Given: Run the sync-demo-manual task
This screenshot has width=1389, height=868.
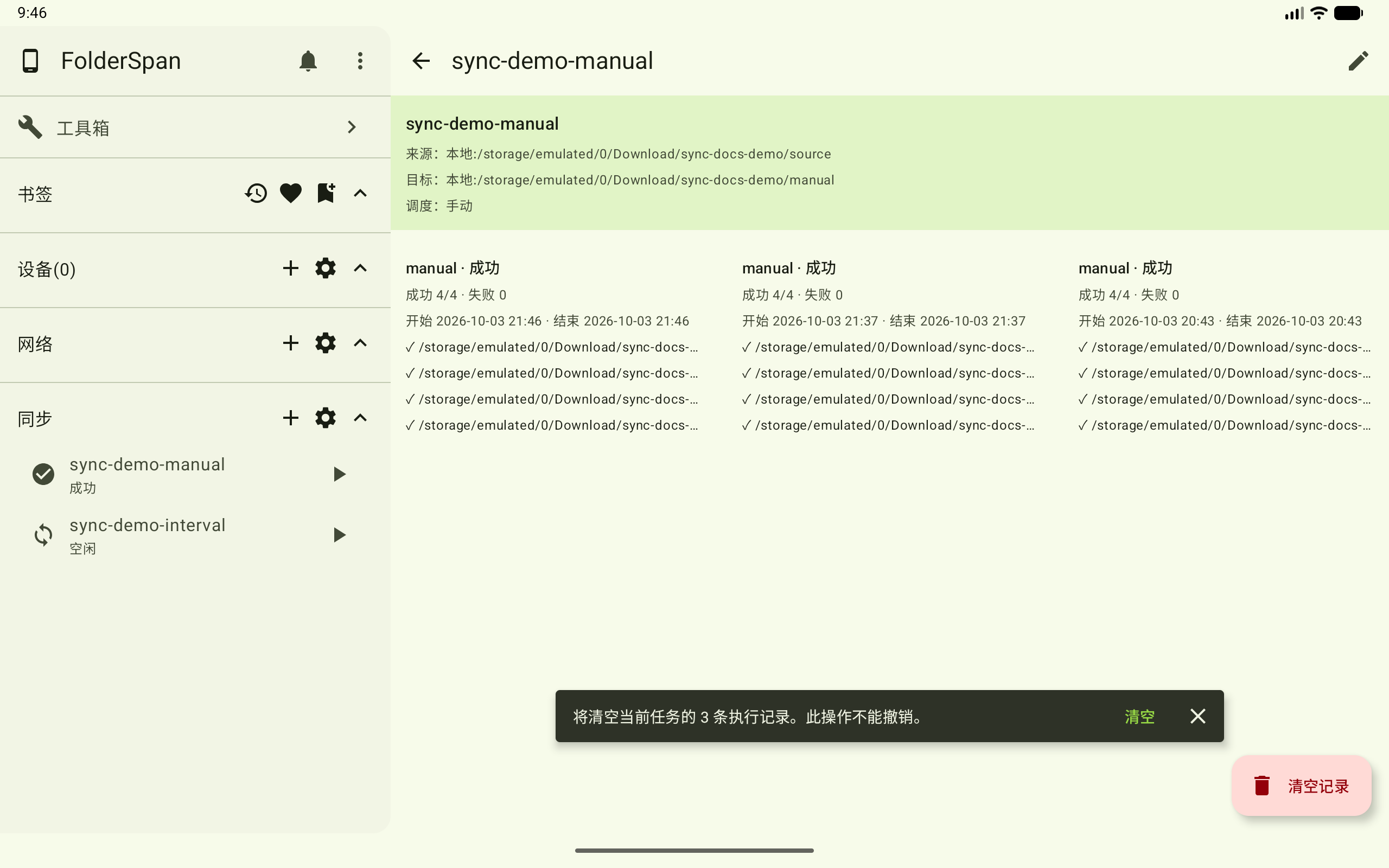Looking at the screenshot, I should 339,474.
